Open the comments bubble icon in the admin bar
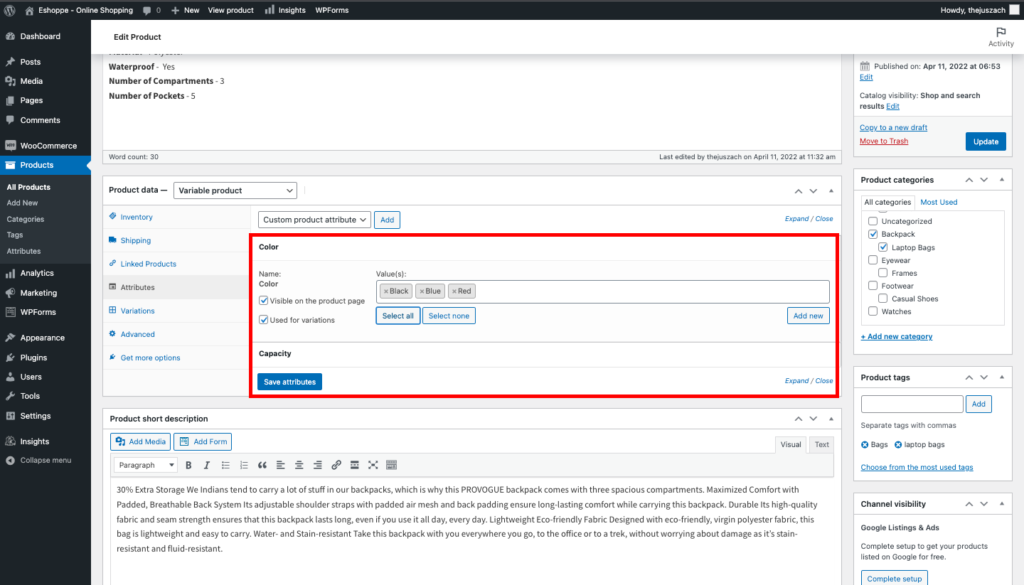Screen dimensions: 1024x585 pos(147,10)
